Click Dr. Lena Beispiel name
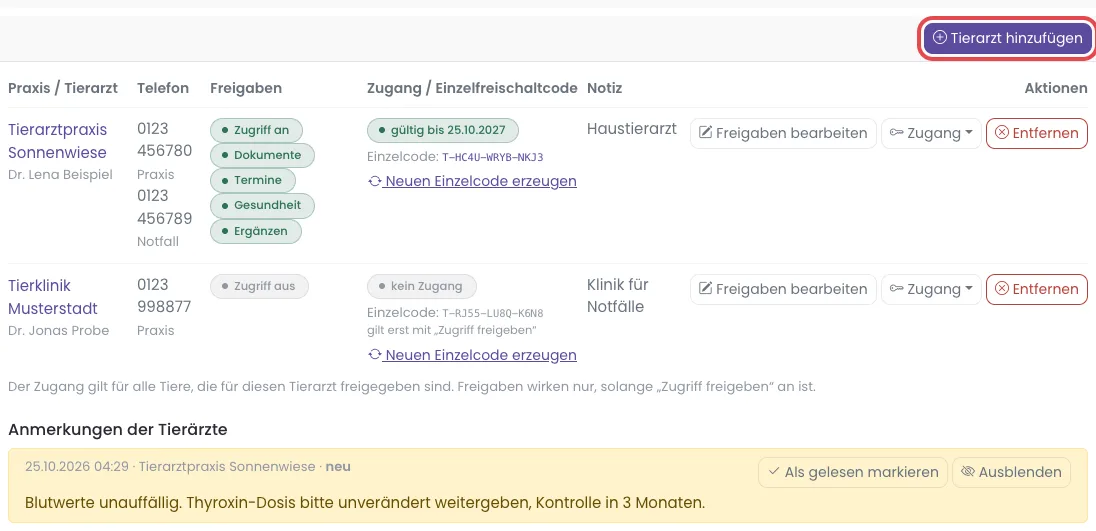Image resolution: width=1096 pixels, height=531 pixels. (x=60, y=175)
